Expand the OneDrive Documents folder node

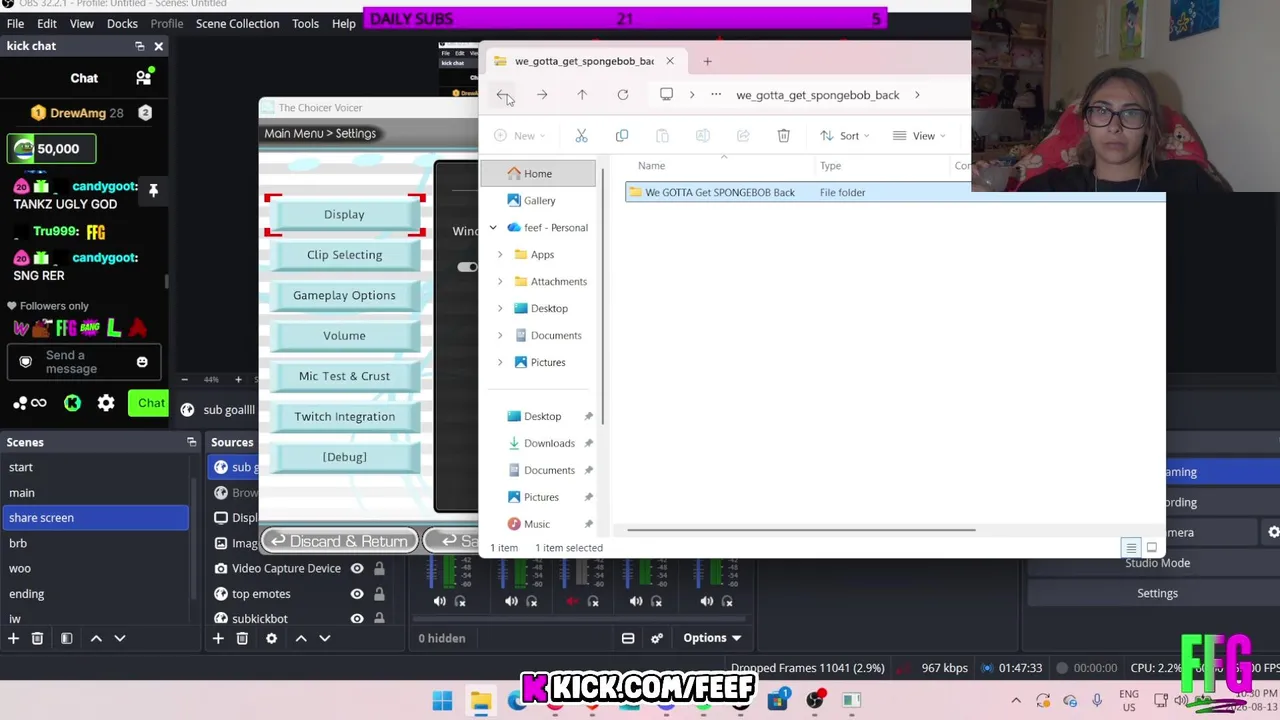point(500,336)
